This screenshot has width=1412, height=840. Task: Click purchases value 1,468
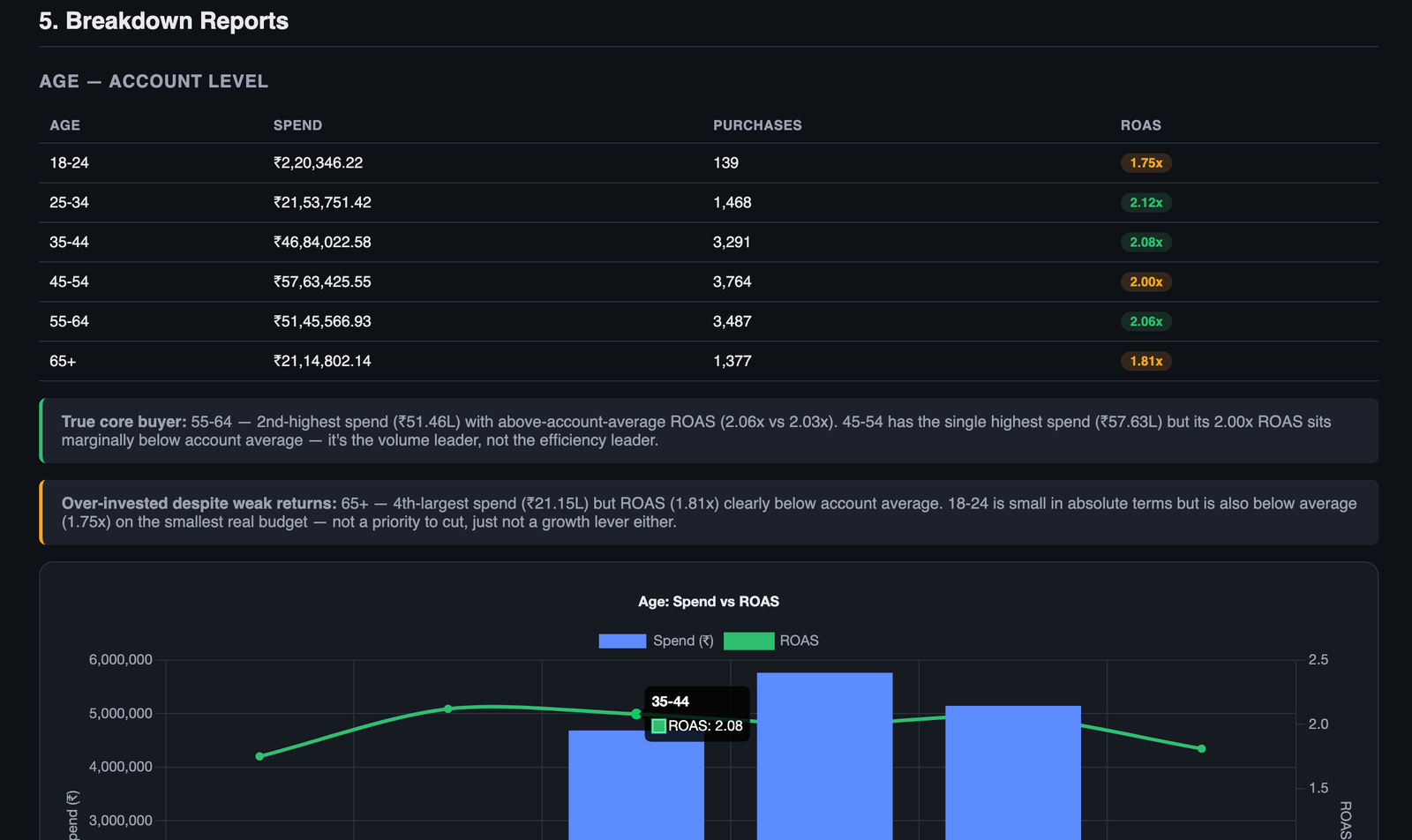click(x=732, y=203)
